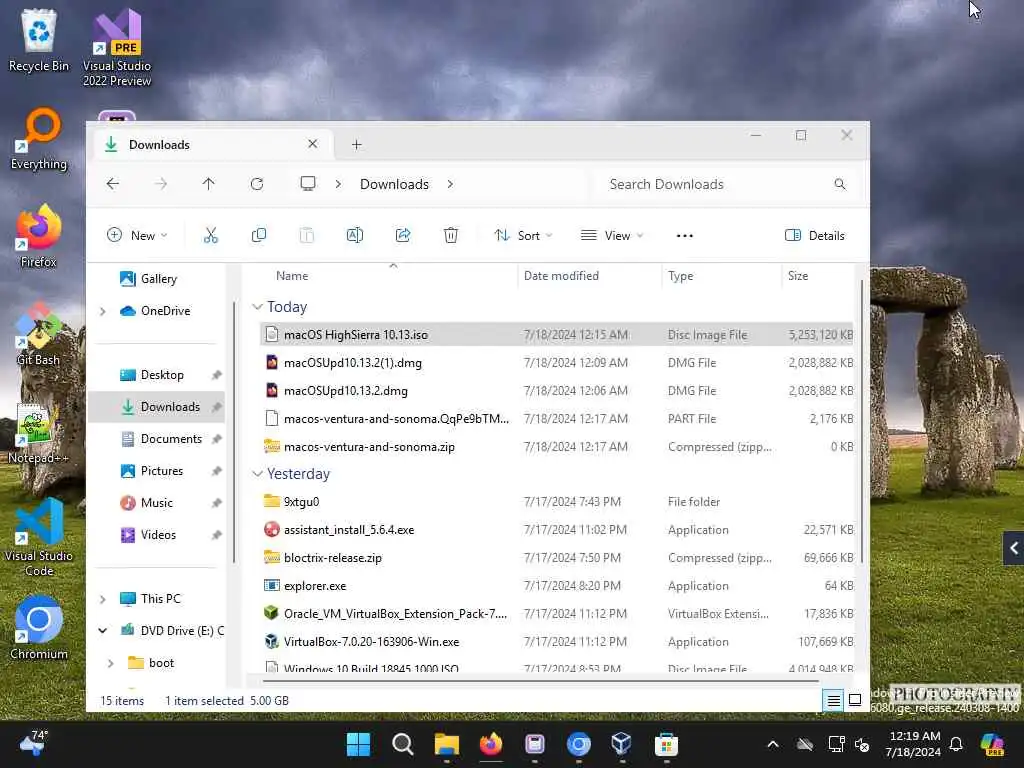Add a new Explorer tab

[x=357, y=144]
